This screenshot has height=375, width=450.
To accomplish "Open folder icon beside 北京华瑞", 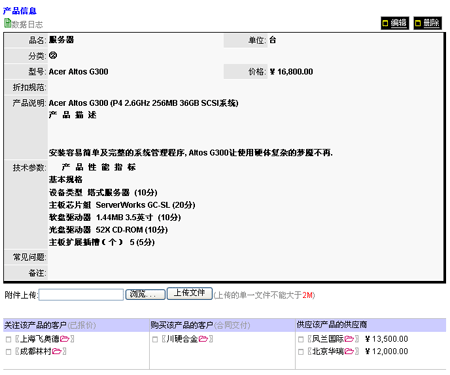I will 349,351.
